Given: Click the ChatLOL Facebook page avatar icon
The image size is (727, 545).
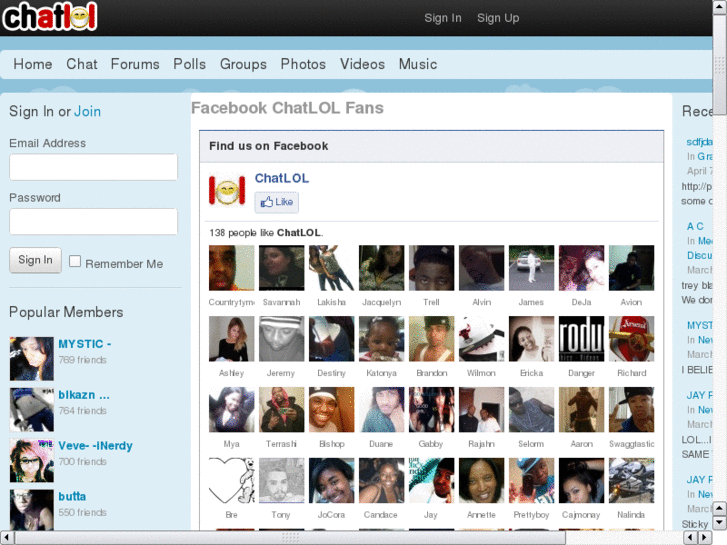Looking at the screenshot, I should 227,190.
